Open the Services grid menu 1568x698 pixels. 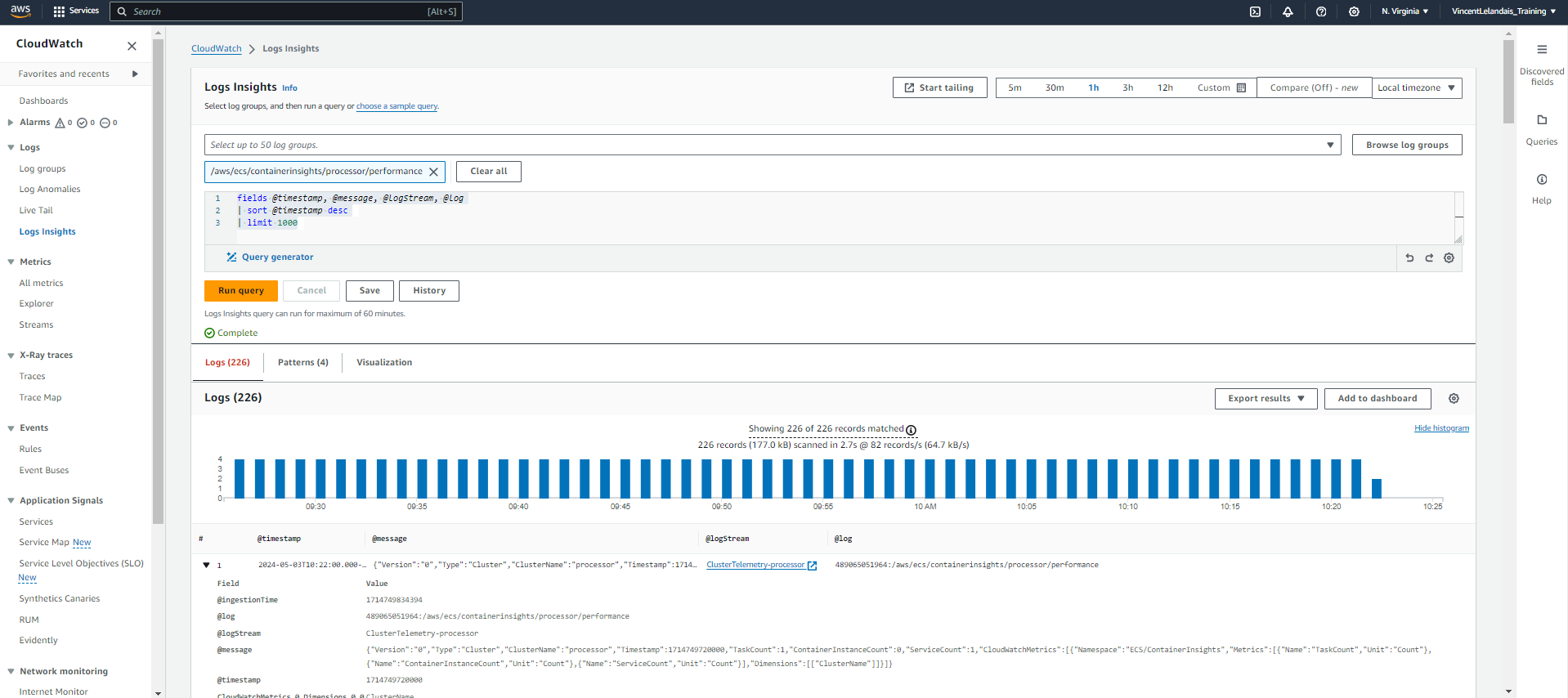coord(76,11)
